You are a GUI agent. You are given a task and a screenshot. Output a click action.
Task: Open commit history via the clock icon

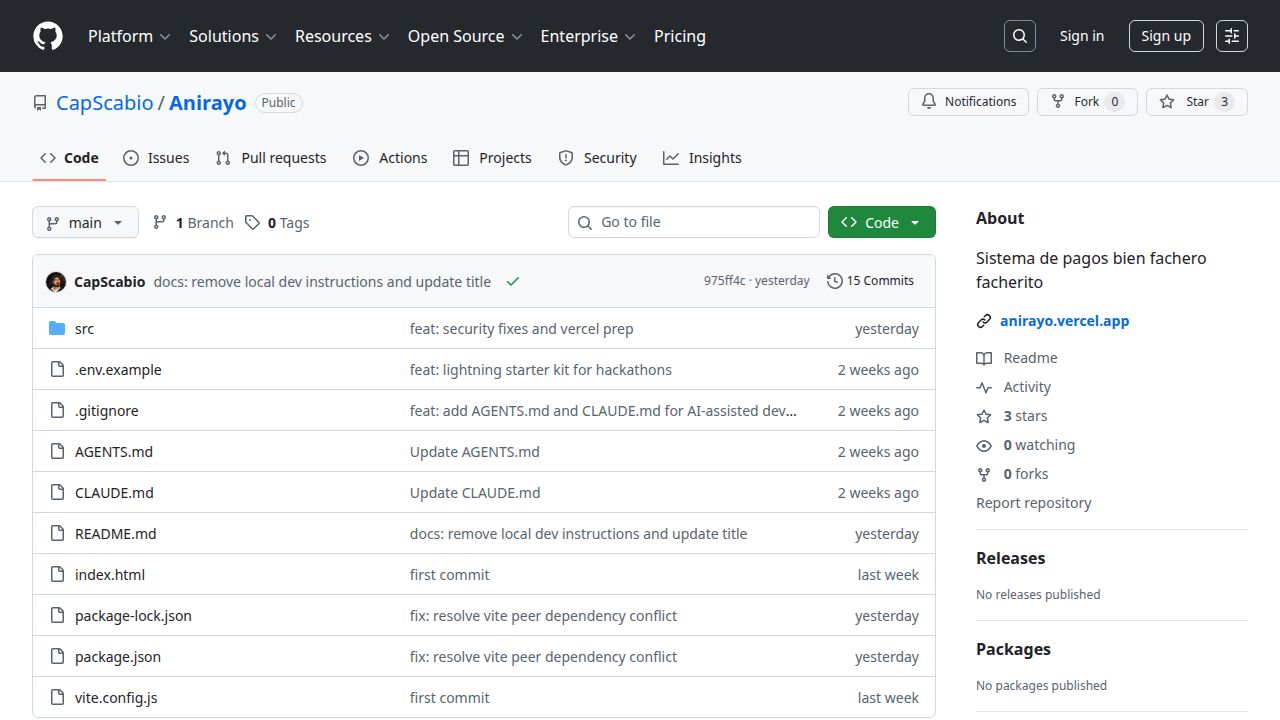click(x=835, y=281)
